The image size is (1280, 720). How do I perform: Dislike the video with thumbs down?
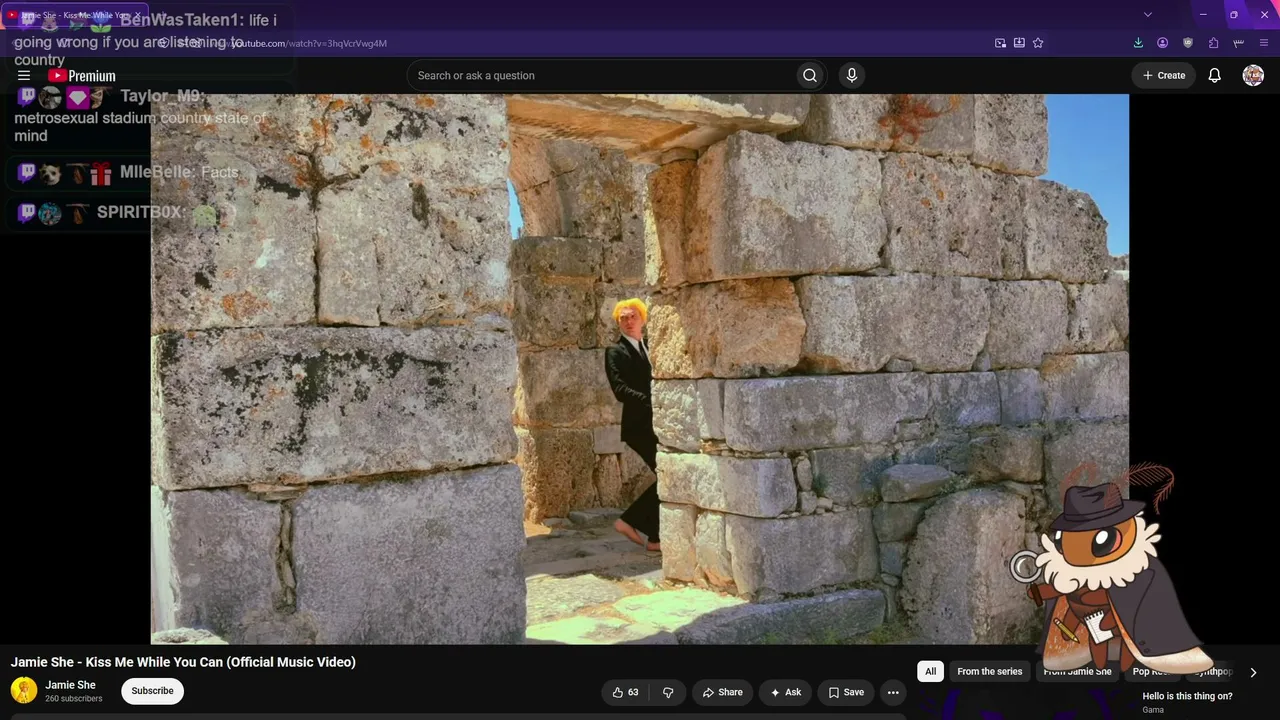tap(668, 692)
